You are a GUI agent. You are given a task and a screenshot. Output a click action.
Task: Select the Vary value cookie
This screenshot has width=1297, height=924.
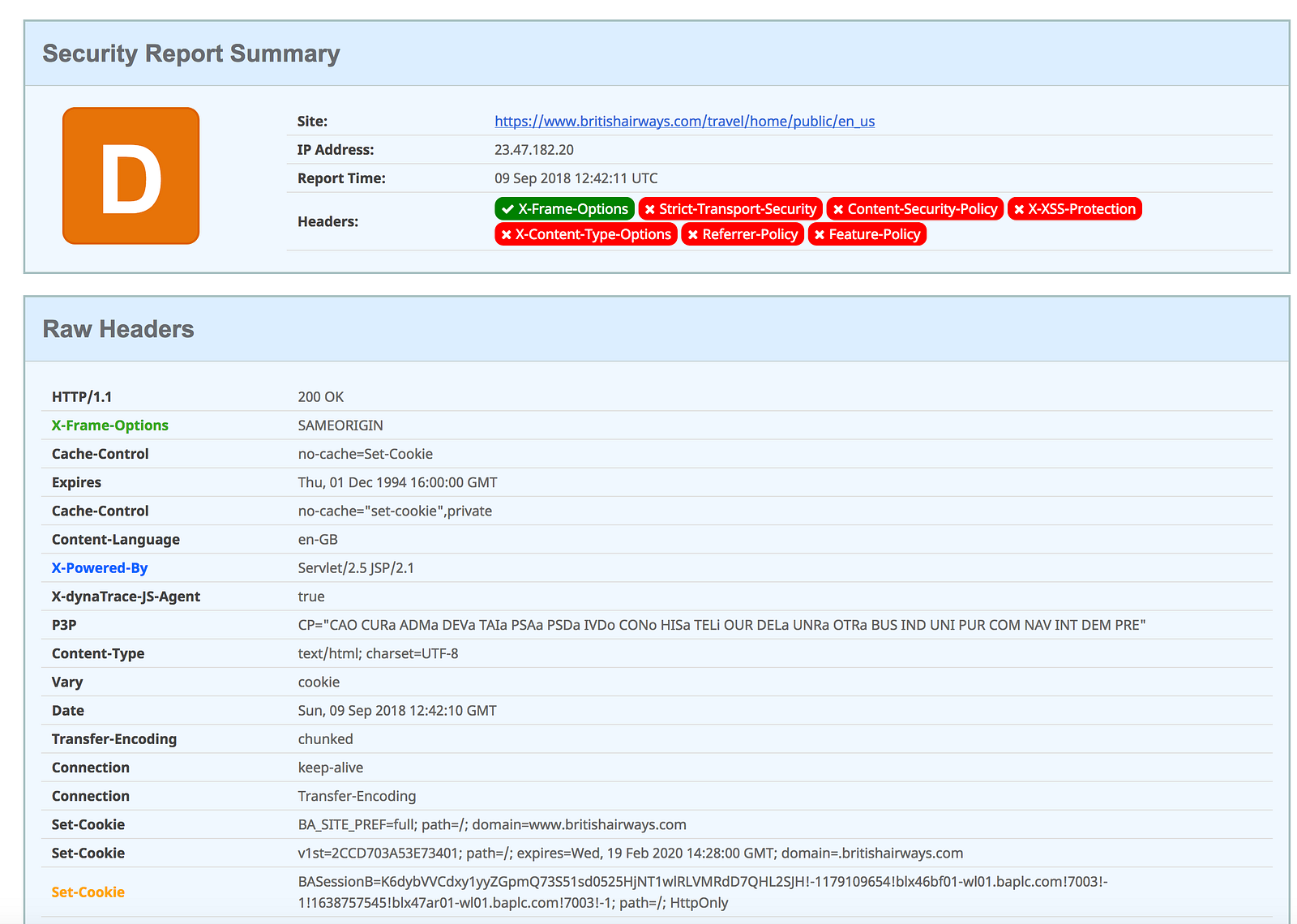coord(319,682)
